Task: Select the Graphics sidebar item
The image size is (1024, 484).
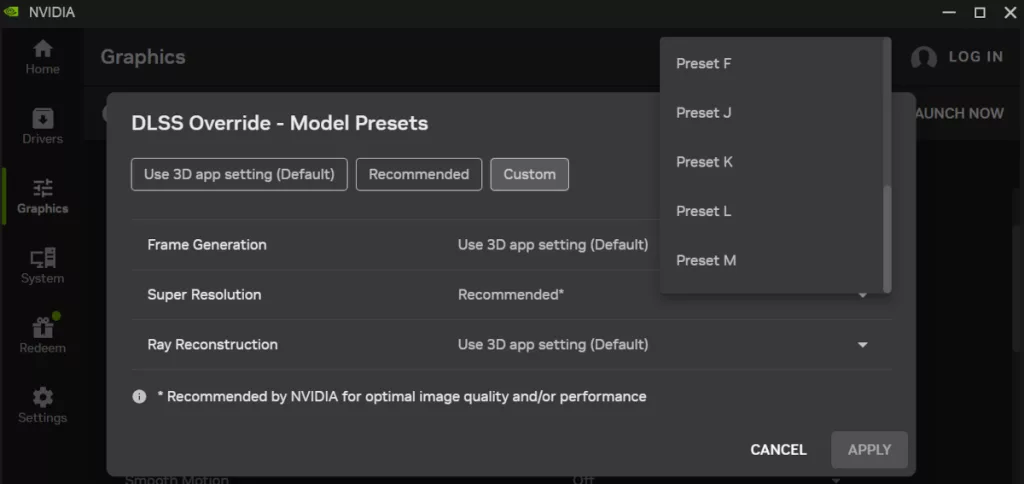Action: (42, 197)
